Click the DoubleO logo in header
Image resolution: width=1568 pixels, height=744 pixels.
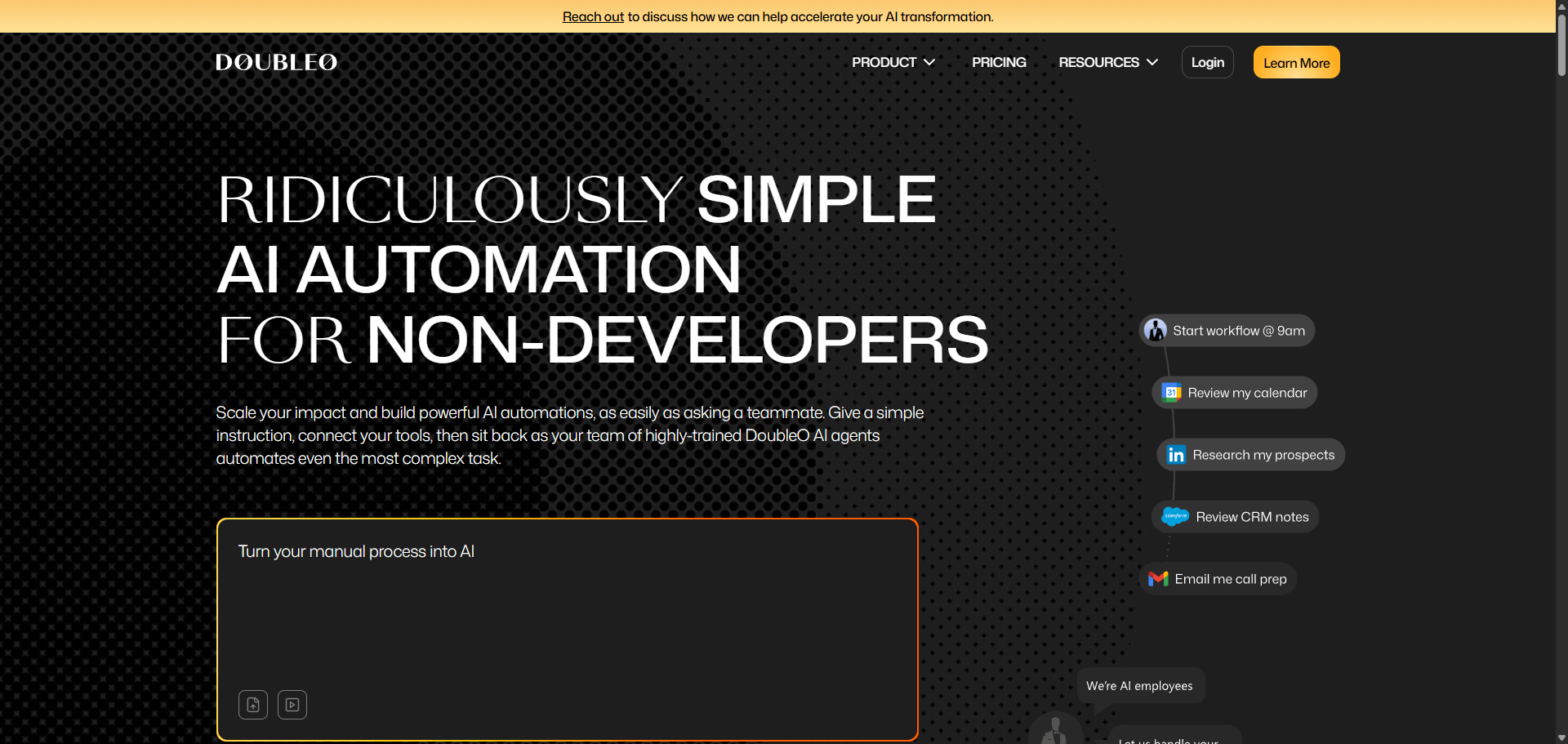tap(276, 63)
